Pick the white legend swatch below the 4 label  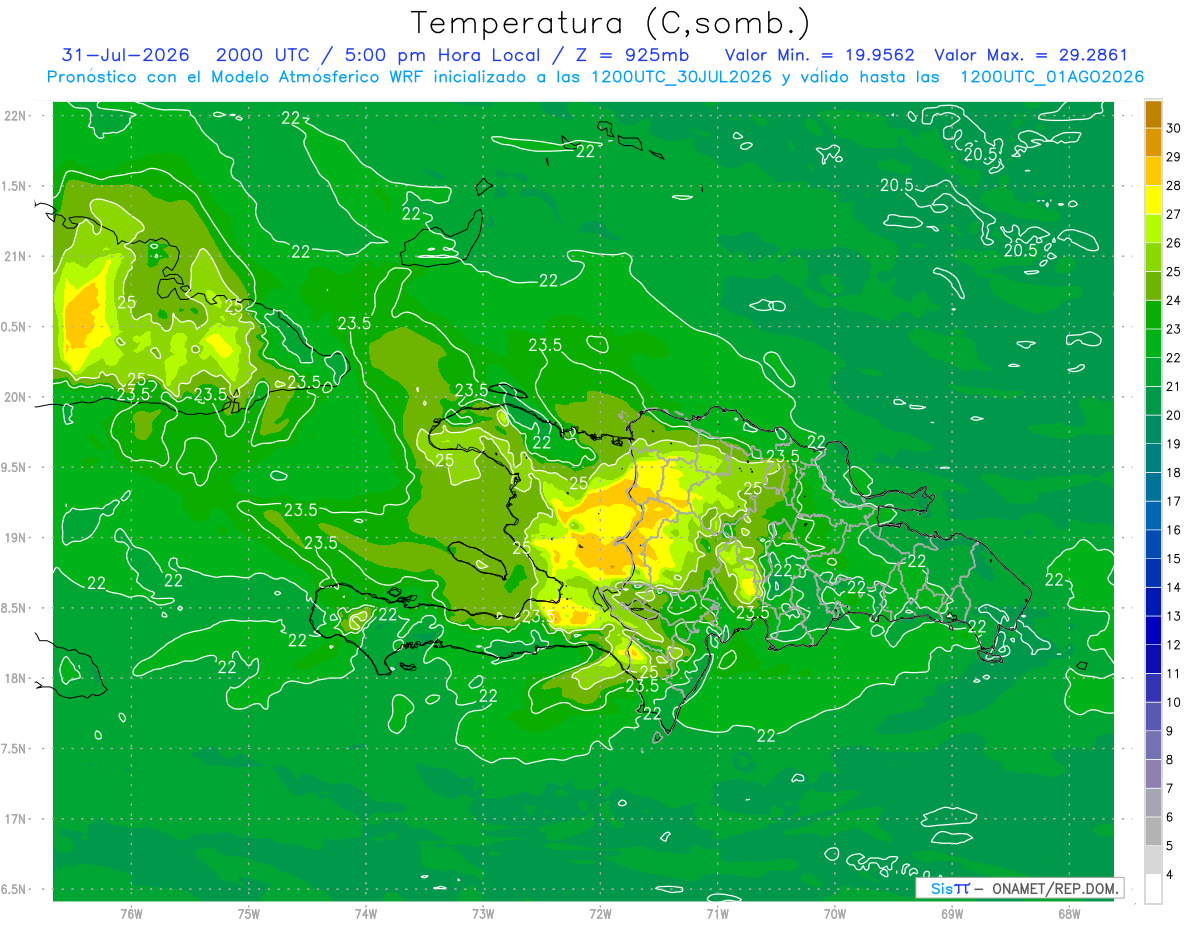1153,889
